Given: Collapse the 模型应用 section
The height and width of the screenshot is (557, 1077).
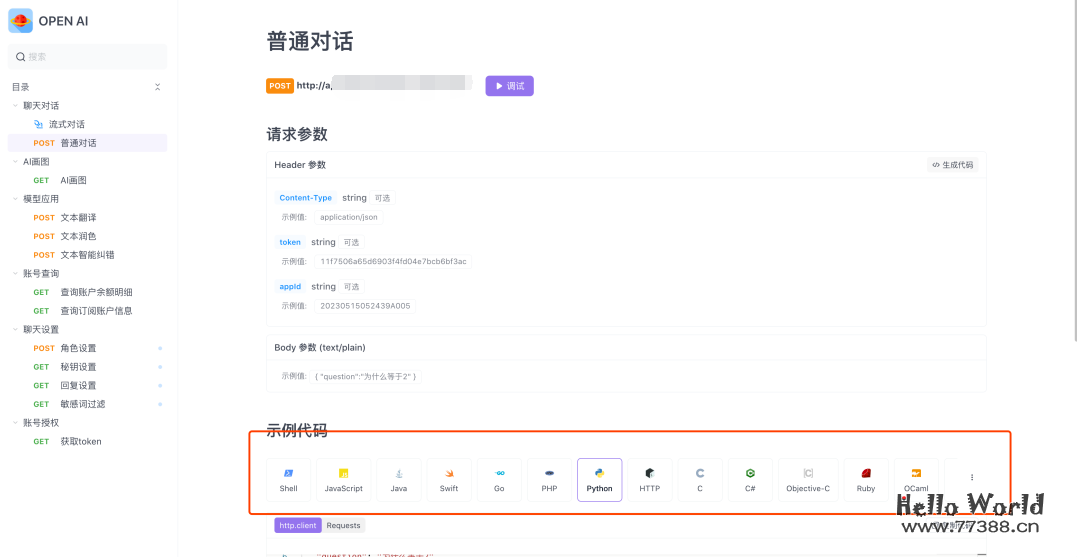Looking at the screenshot, I should click(x=16, y=198).
